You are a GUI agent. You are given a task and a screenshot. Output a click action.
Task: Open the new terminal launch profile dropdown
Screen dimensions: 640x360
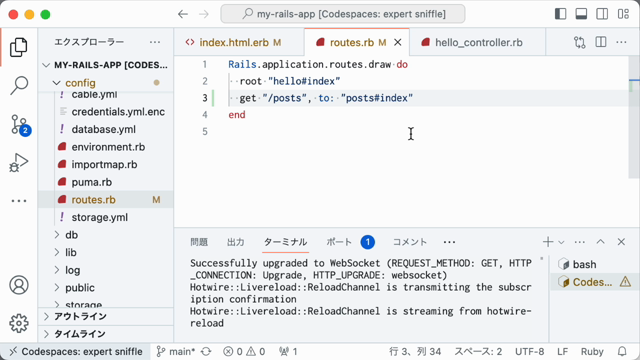[561, 242]
